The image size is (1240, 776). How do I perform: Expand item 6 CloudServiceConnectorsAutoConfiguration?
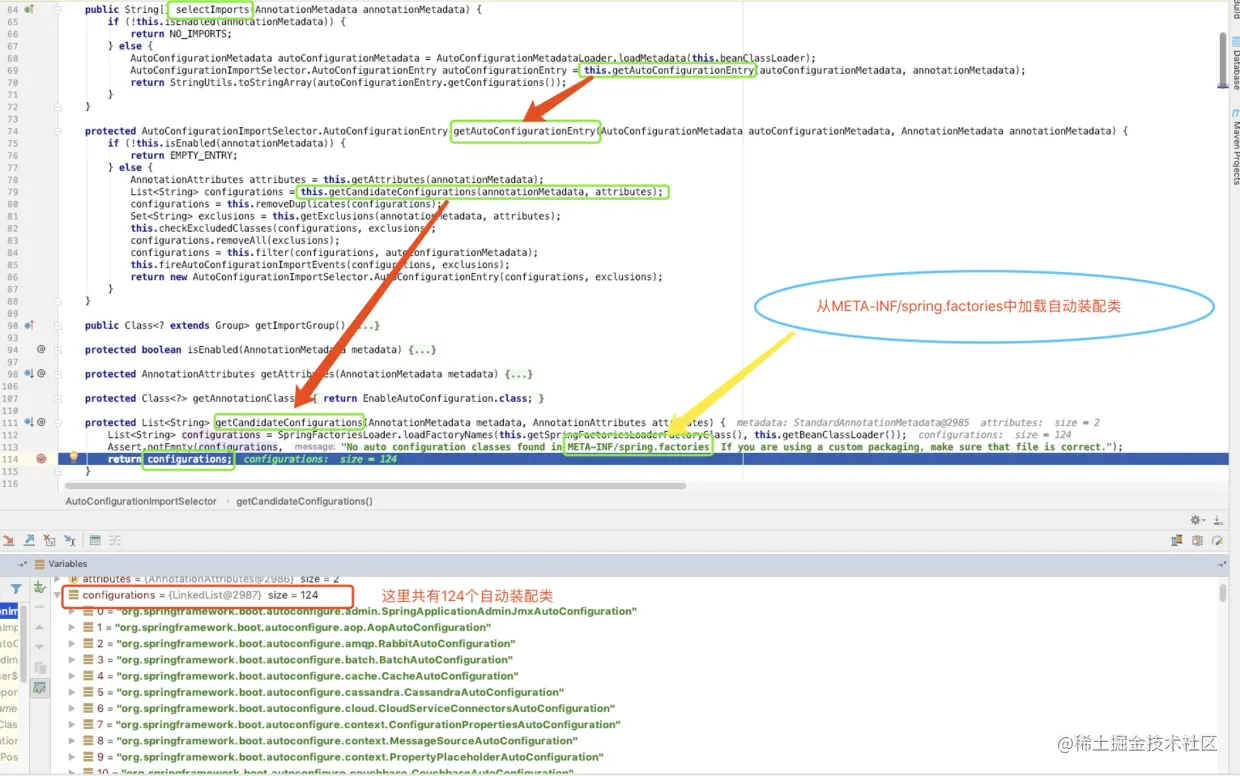click(x=72, y=708)
